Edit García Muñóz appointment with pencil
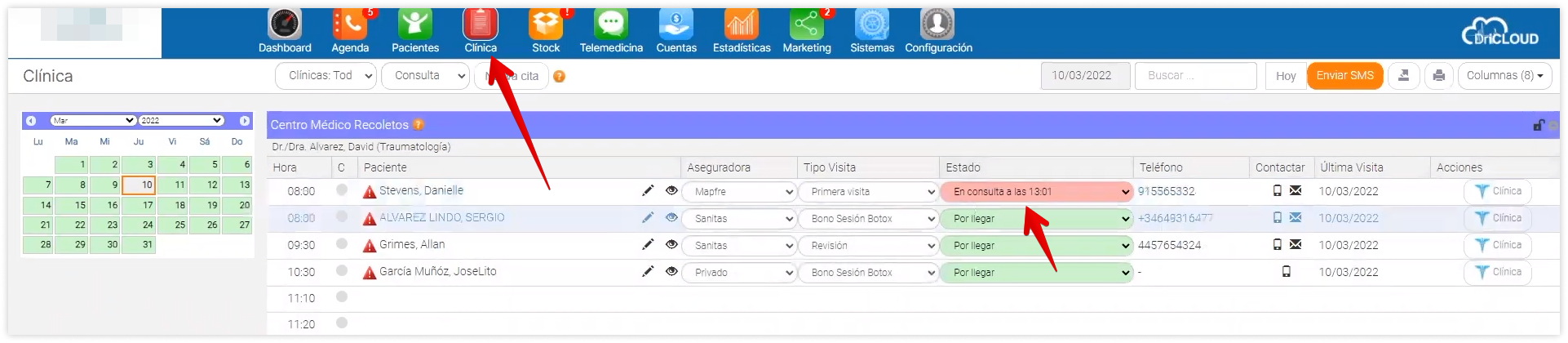1568x343 pixels. point(648,272)
